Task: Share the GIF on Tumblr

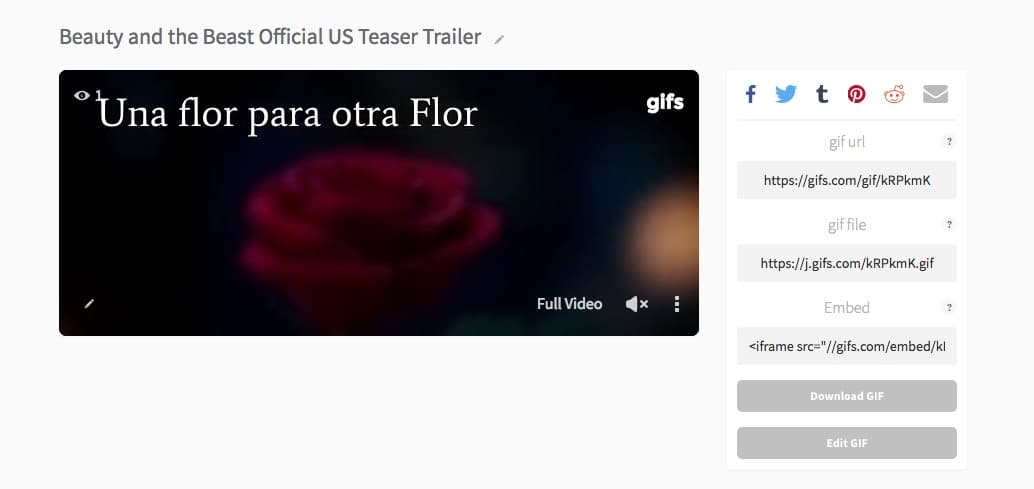Action: [821, 94]
